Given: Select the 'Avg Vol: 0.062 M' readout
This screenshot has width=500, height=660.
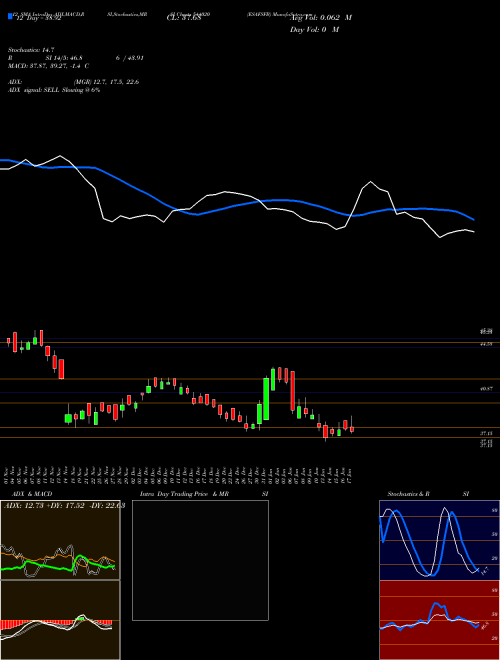Looking at the screenshot, I should (x=321, y=18).
